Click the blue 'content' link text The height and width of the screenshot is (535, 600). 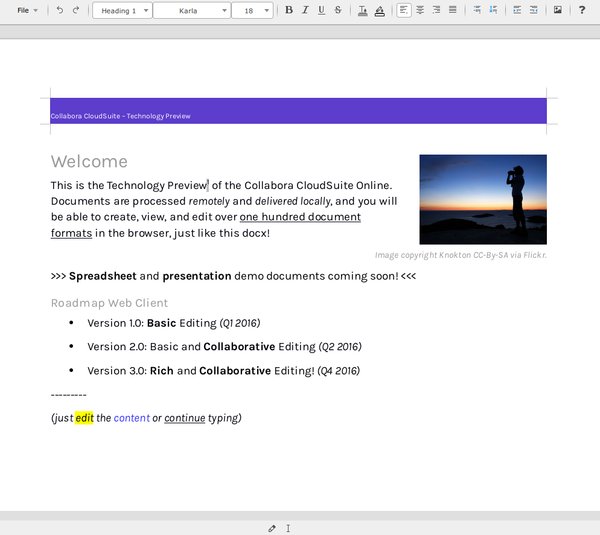click(x=132, y=418)
